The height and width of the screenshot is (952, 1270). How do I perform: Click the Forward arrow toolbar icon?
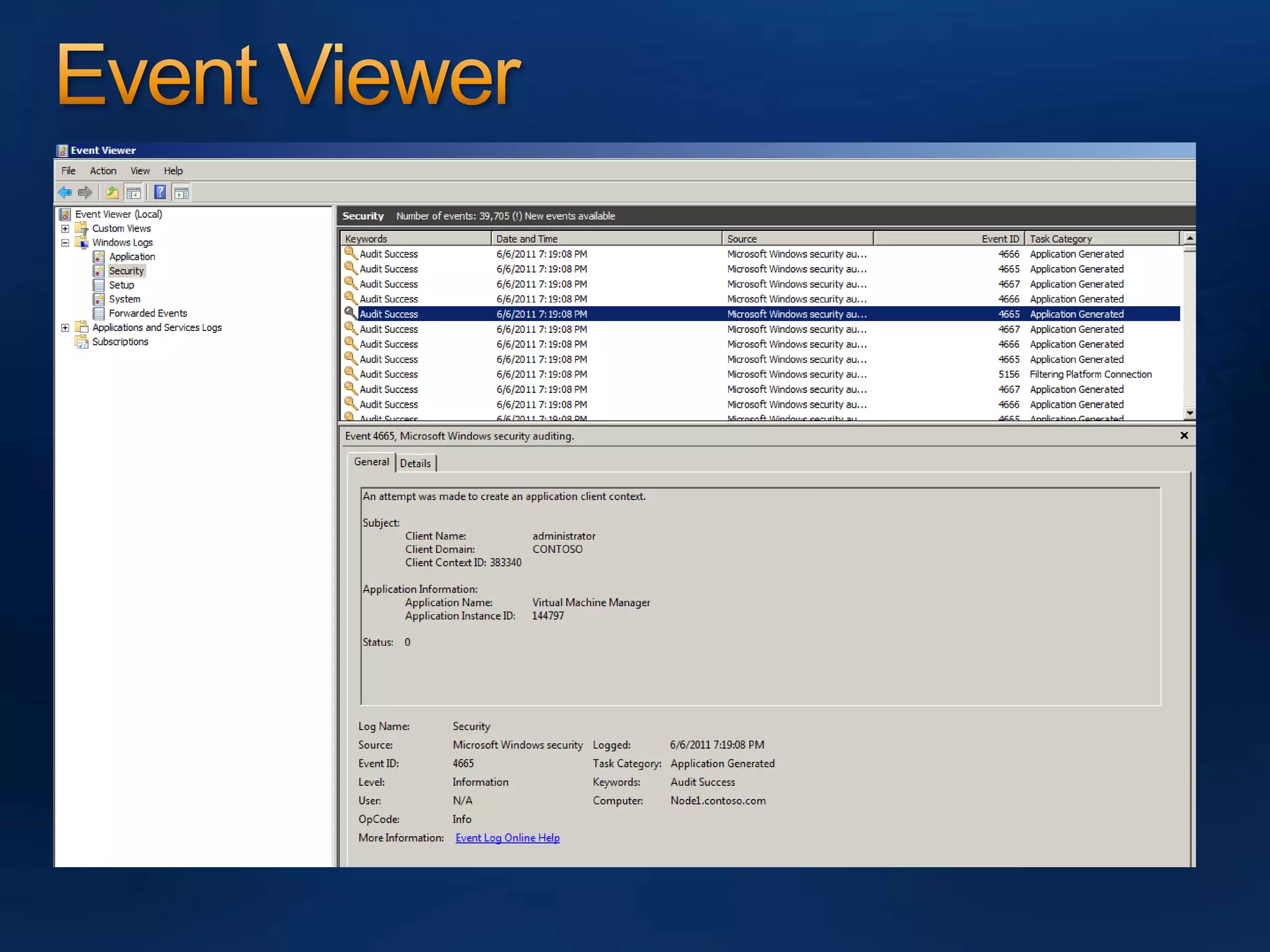click(85, 192)
